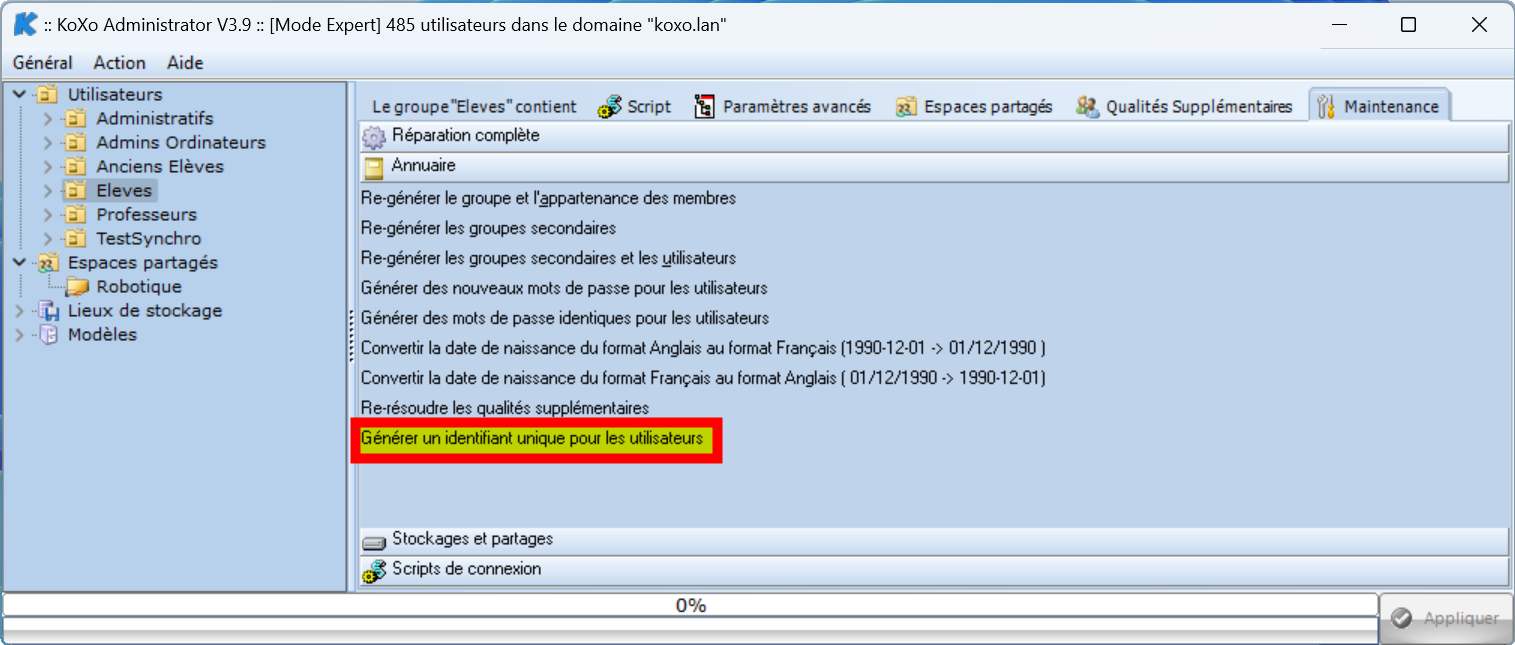Click the Anciens Elèves folder icon
This screenshot has width=1515, height=645.
[x=76, y=167]
